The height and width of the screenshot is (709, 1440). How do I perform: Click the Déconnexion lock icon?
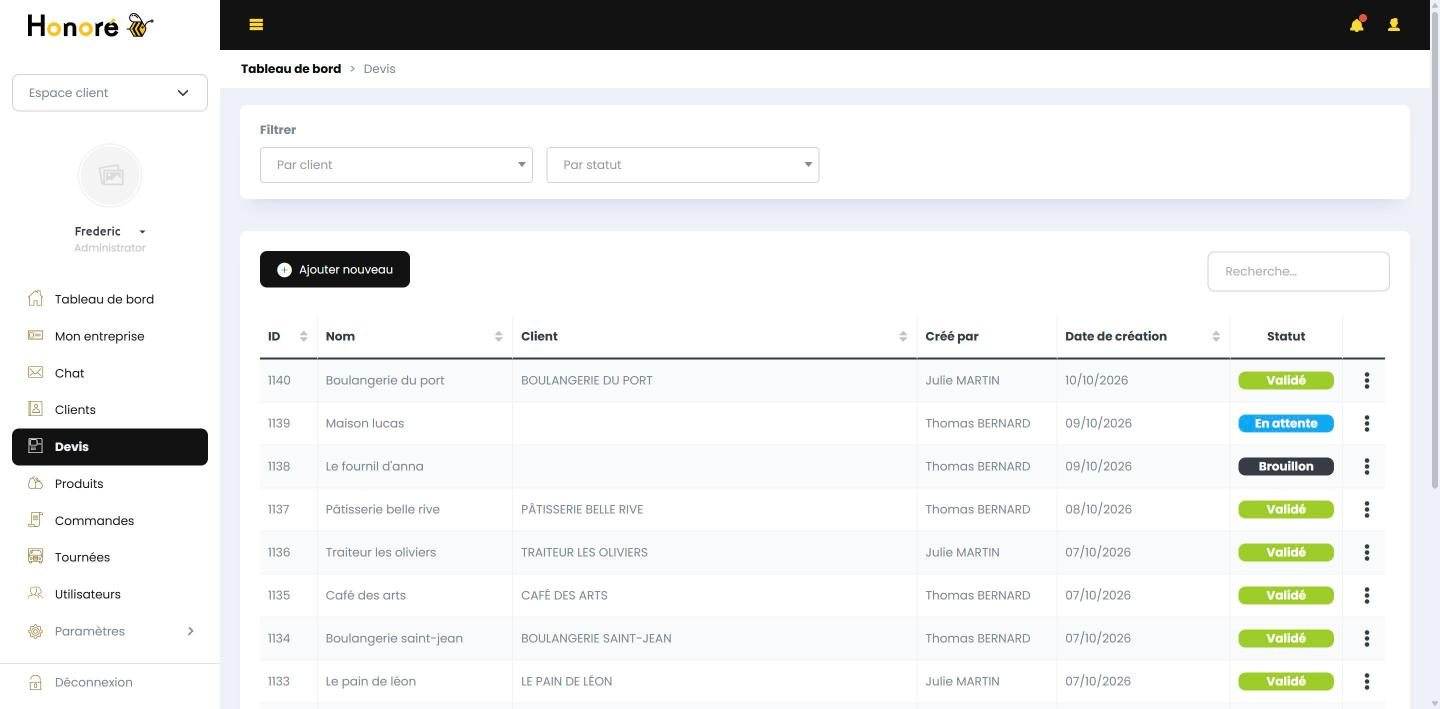(36, 682)
